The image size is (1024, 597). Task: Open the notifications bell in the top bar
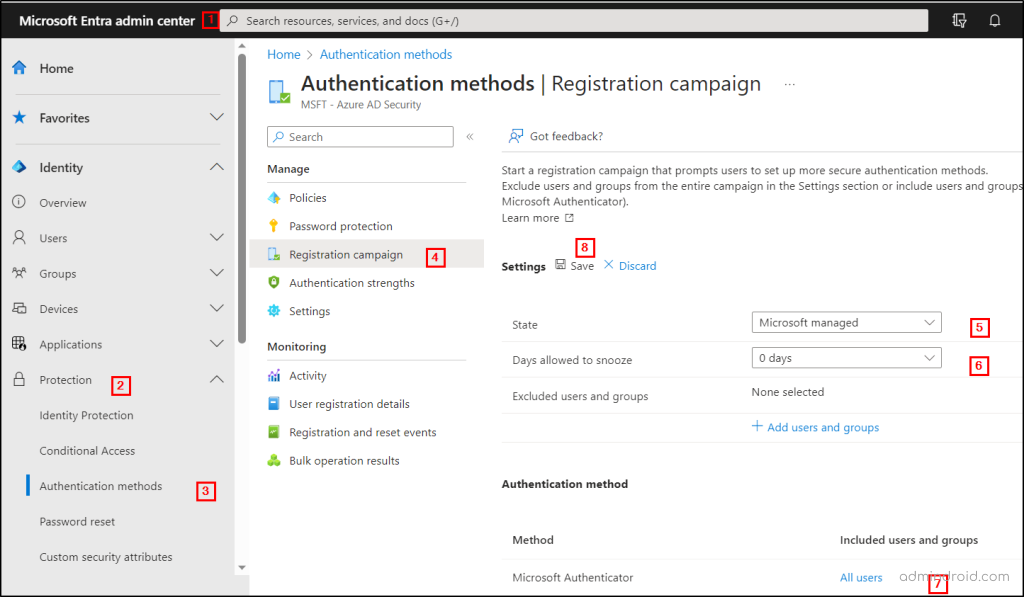click(x=997, y=19)
